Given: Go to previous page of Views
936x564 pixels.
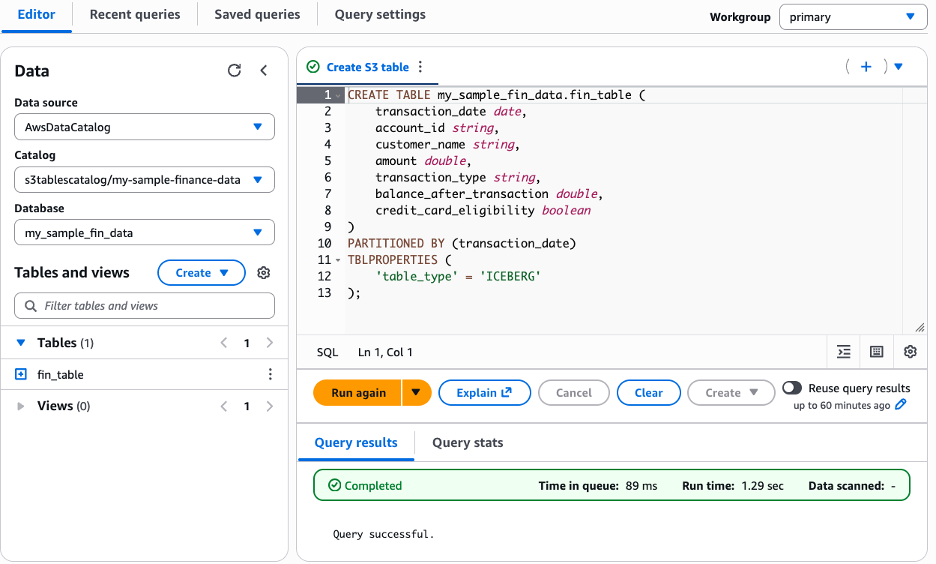Looking at the screenshot, I should coord(224,406).
